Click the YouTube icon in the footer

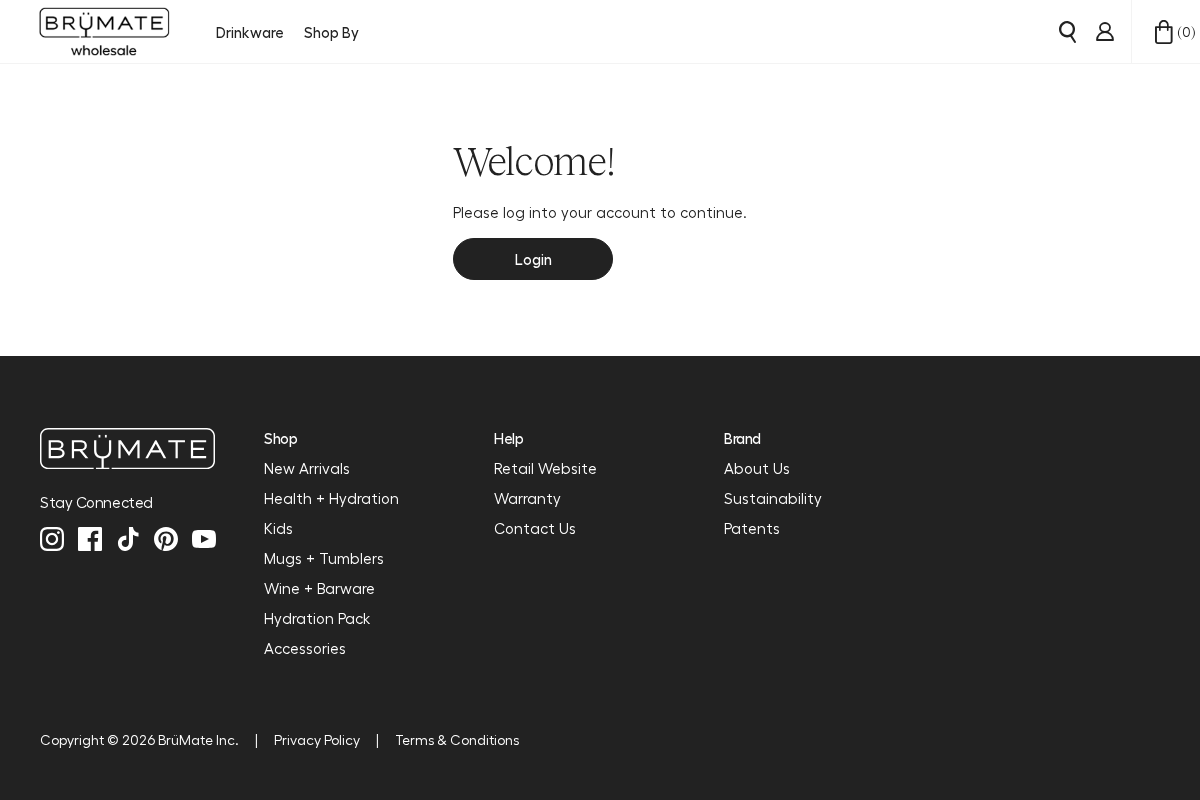[204, 539]
